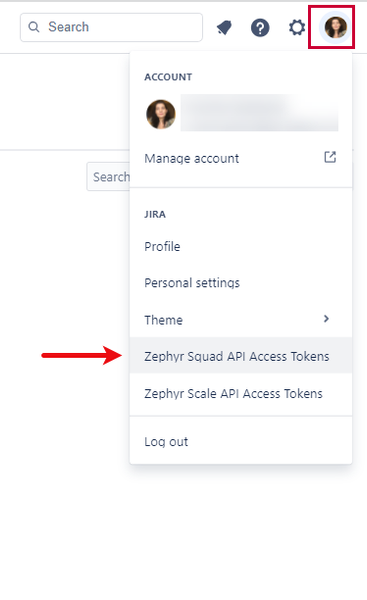Click the ACCOUNT section heading

168,77
